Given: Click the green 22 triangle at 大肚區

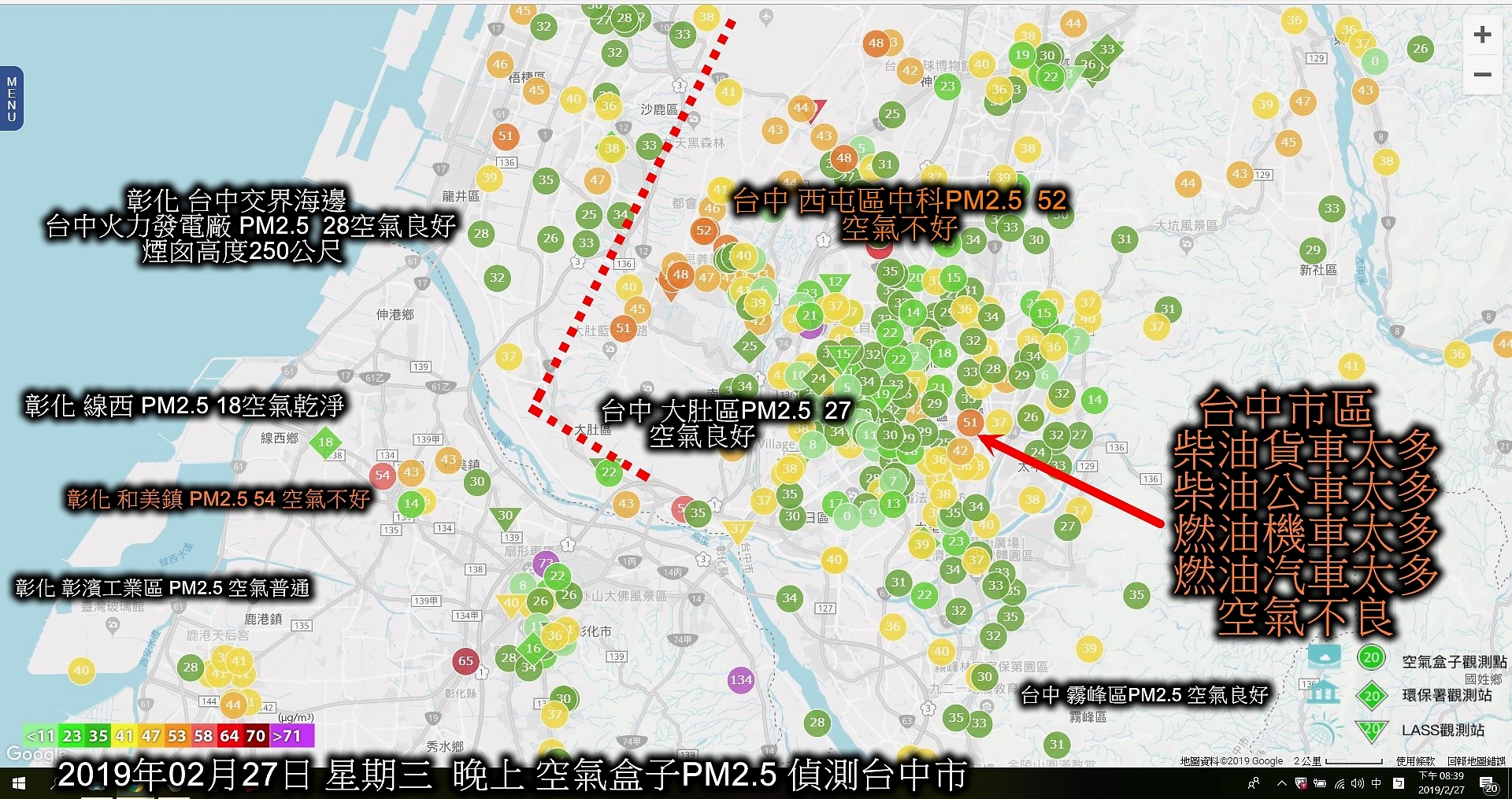Looking at the screenshot, I should point(608,472).
